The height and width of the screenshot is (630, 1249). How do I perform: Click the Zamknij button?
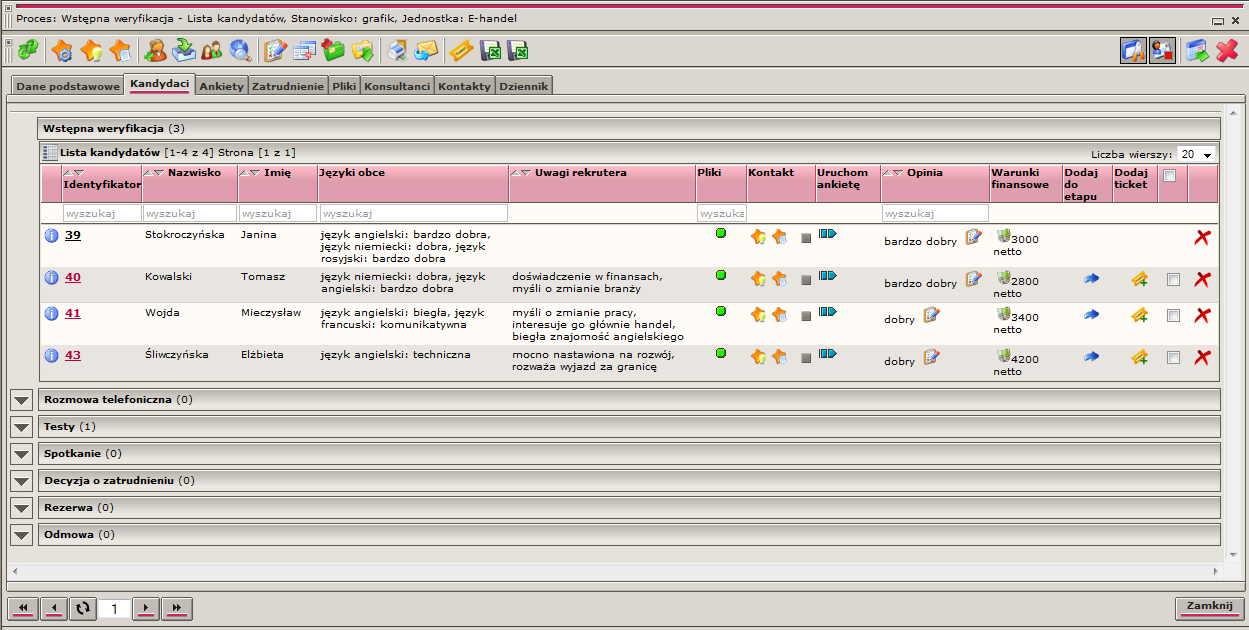click(1210, 607)
